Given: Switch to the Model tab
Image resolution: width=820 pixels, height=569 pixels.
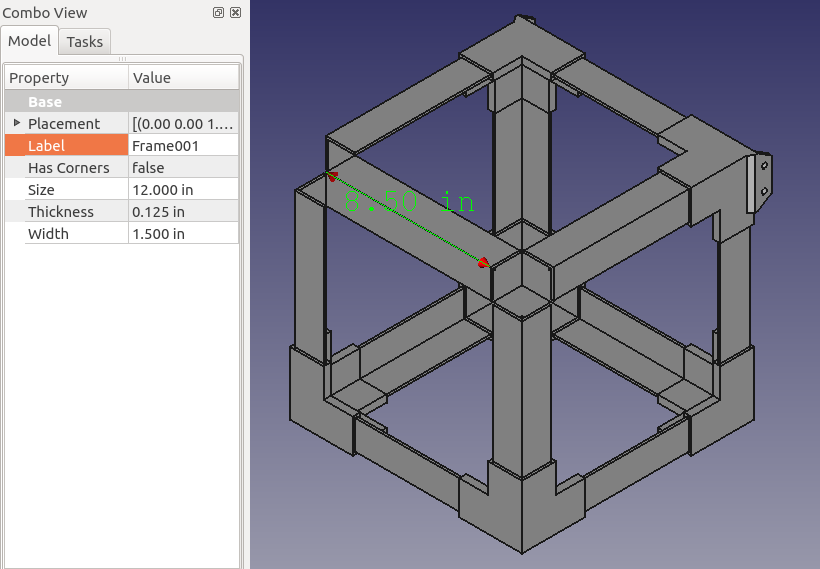Looking at the screenshot, I should (29, 41).
